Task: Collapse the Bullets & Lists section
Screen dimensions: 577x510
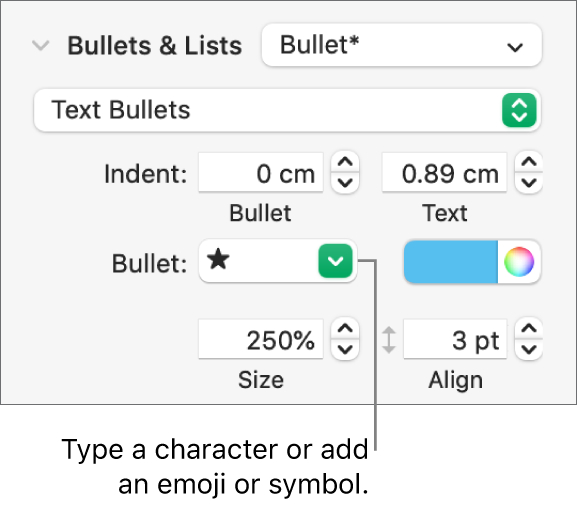Action: click(40, 46)
